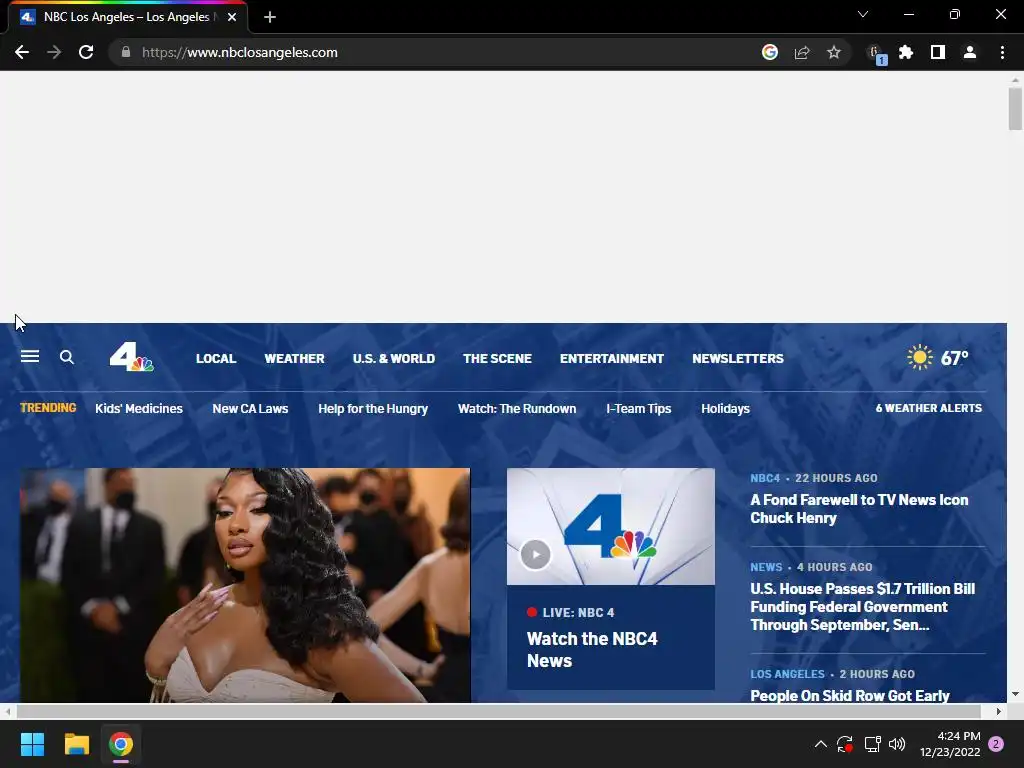Screen dimensions: 1024x768
Task: Open notifications badge showing 2
Action: 996,744
